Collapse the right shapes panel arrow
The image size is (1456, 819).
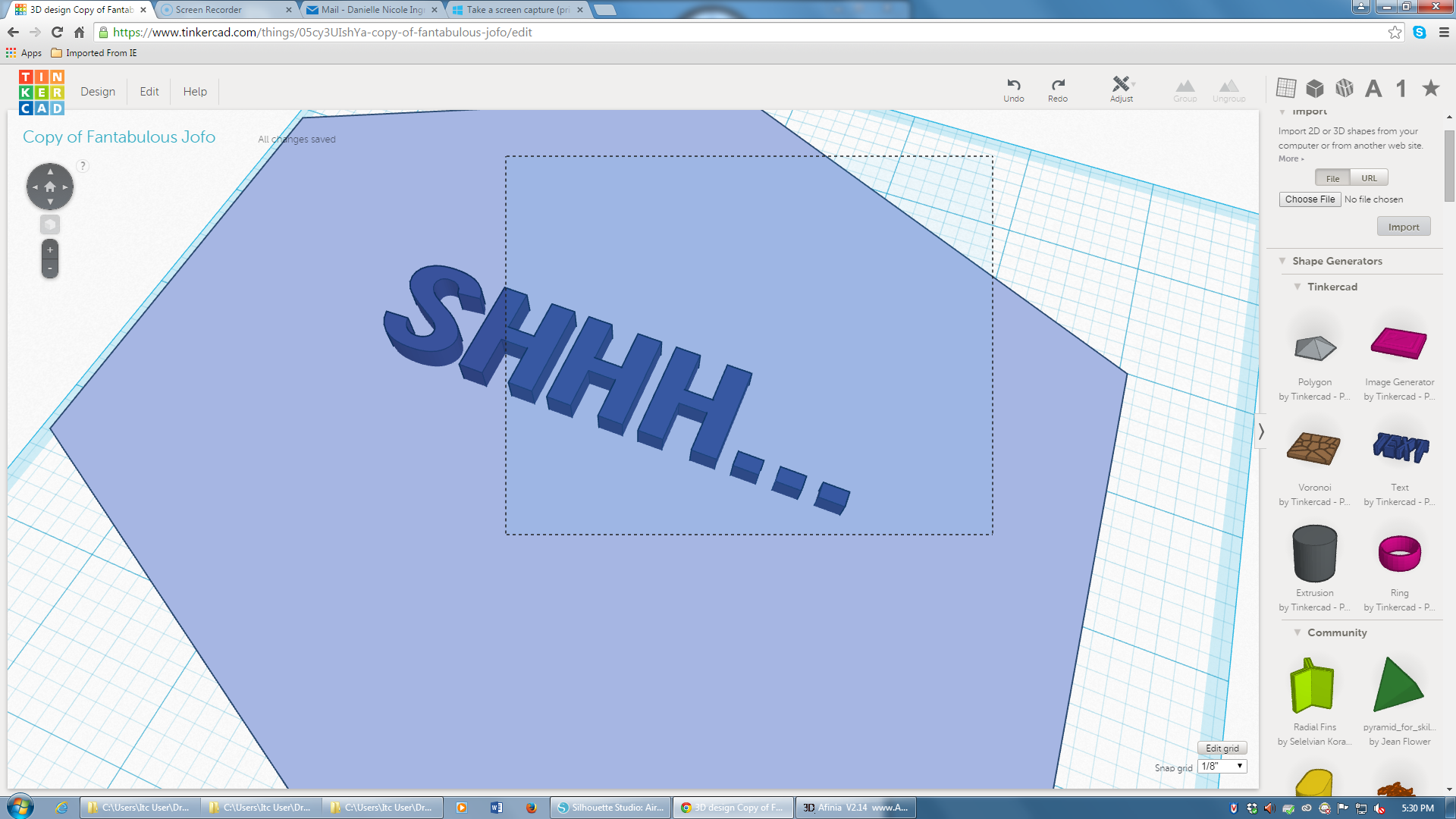[x=1261, y=431]
